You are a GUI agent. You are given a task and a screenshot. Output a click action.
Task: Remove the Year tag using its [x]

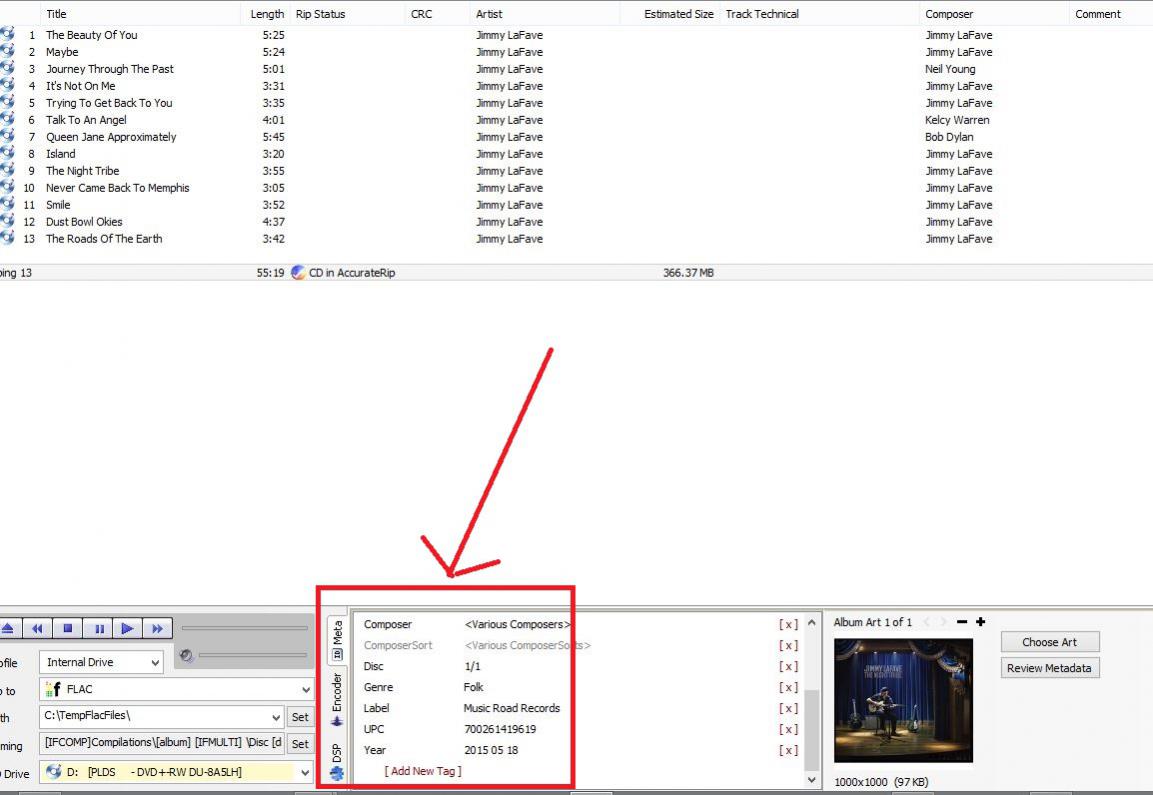click(x=788, y=751)
